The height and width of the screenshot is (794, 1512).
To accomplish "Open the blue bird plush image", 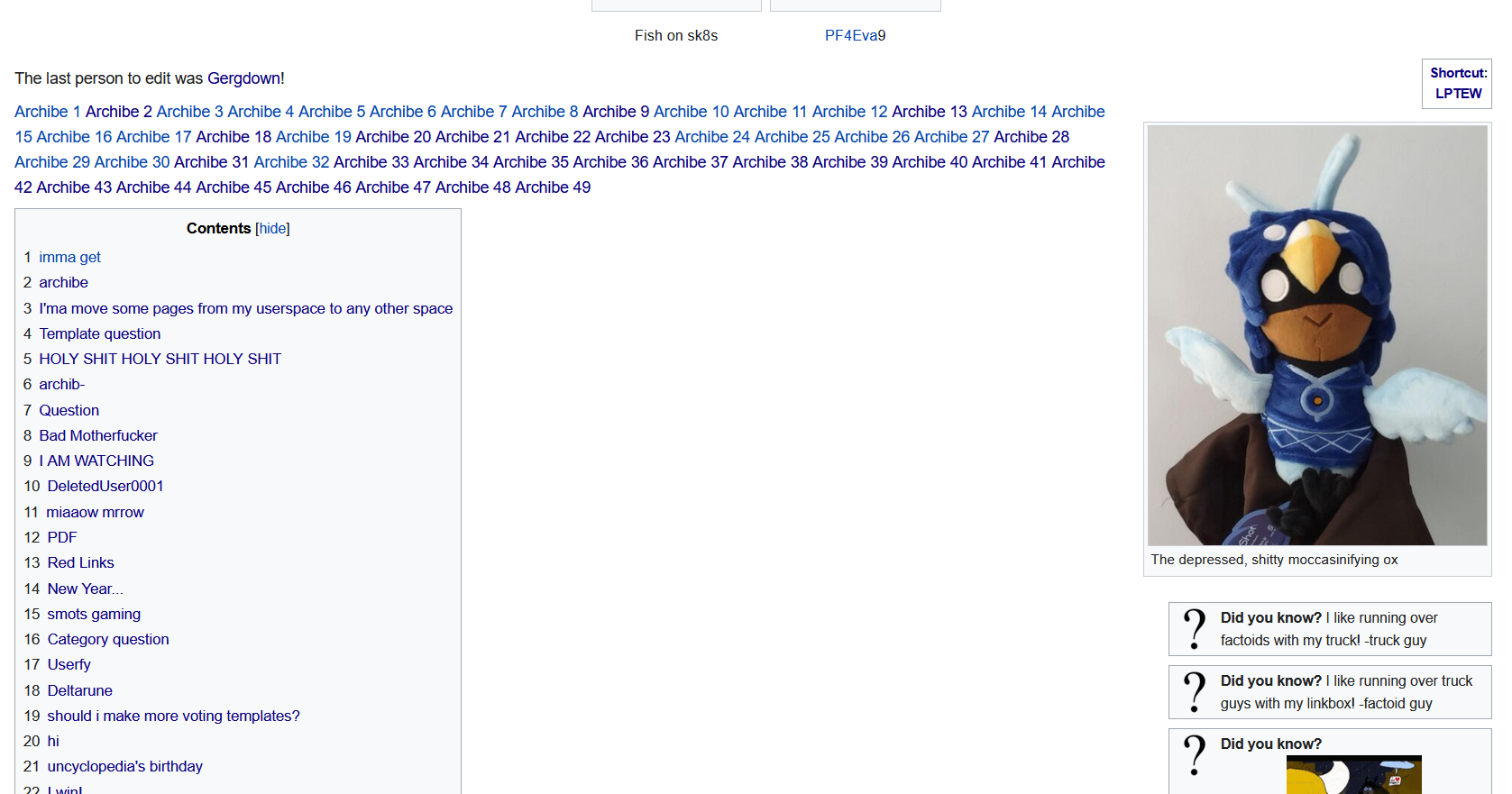I will tap(1316, 335).
